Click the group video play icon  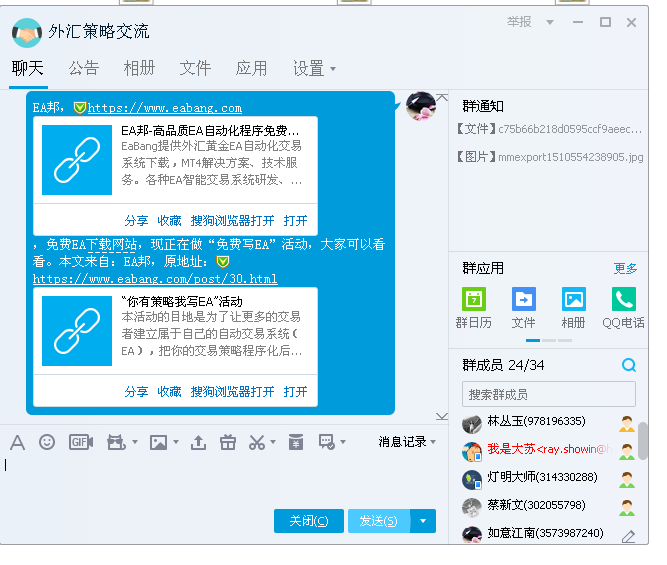116,442
